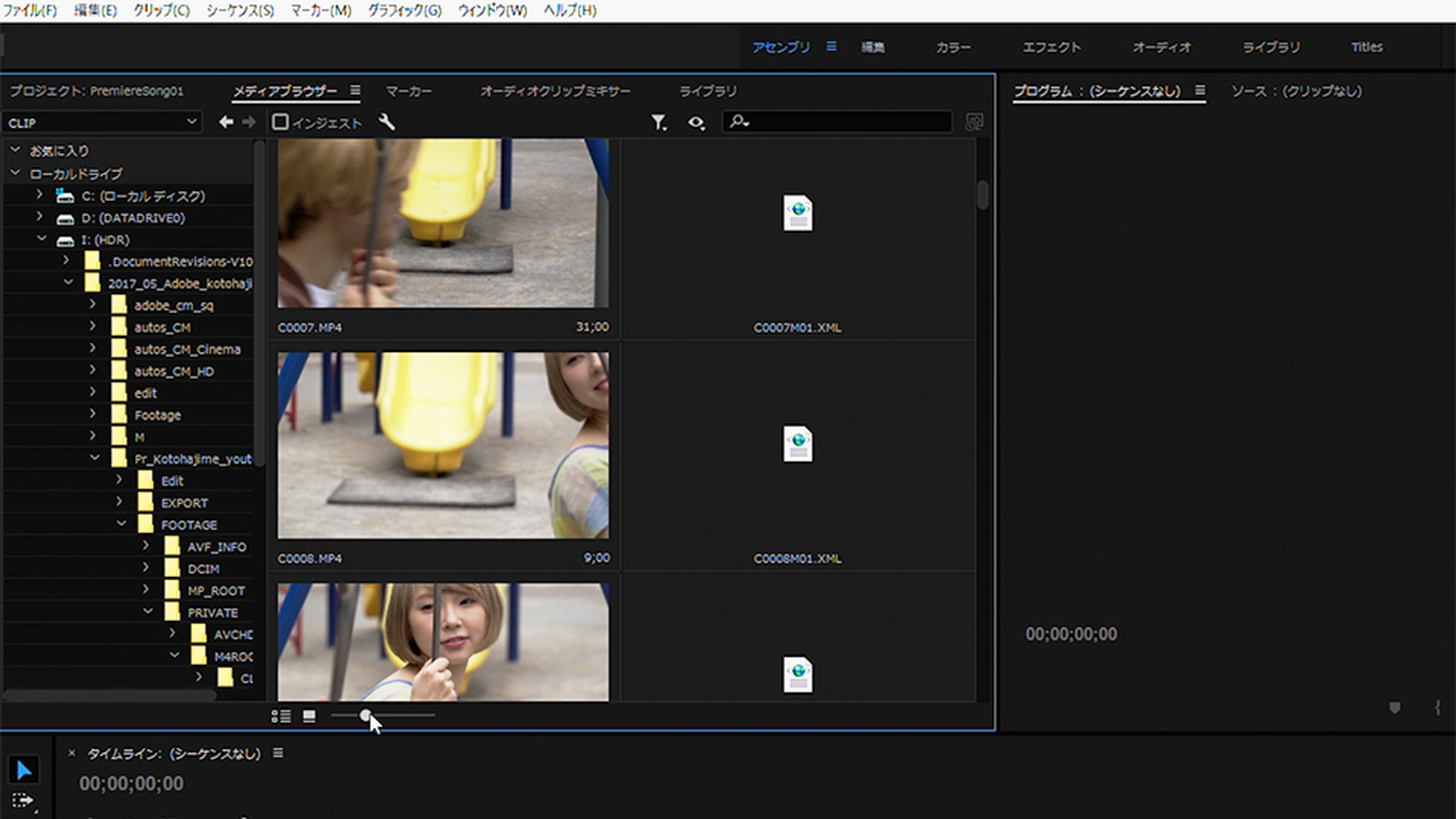Add marker button in Program monitor
Viewport: 1456px width, 819px height.
(x=1394, y=708)
